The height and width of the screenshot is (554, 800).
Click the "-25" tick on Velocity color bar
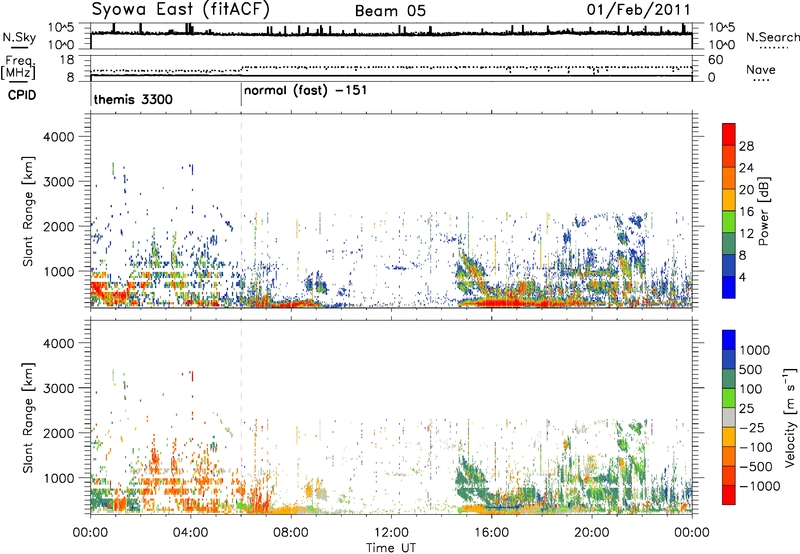[x=752, y=428]
